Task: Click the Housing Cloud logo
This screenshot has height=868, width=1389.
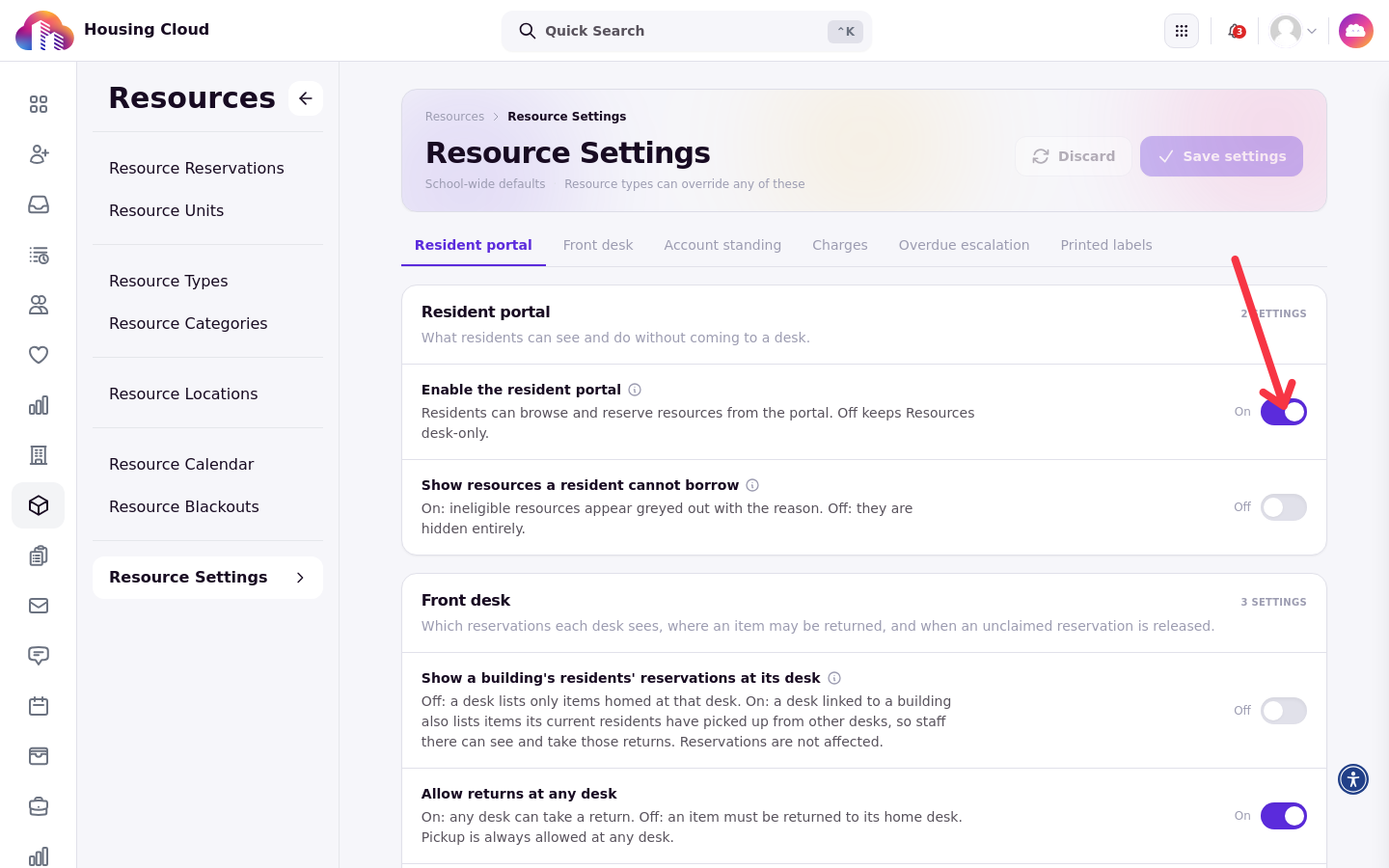Action: click(x=44, y=31)
